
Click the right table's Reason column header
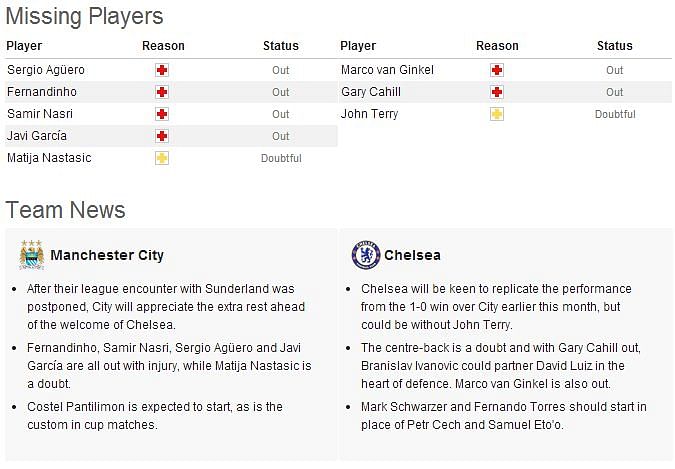(x=497, y=46)
